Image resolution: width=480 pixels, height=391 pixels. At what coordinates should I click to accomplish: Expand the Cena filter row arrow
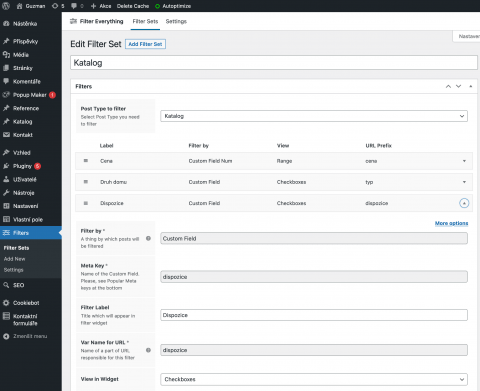pos(464,161)
